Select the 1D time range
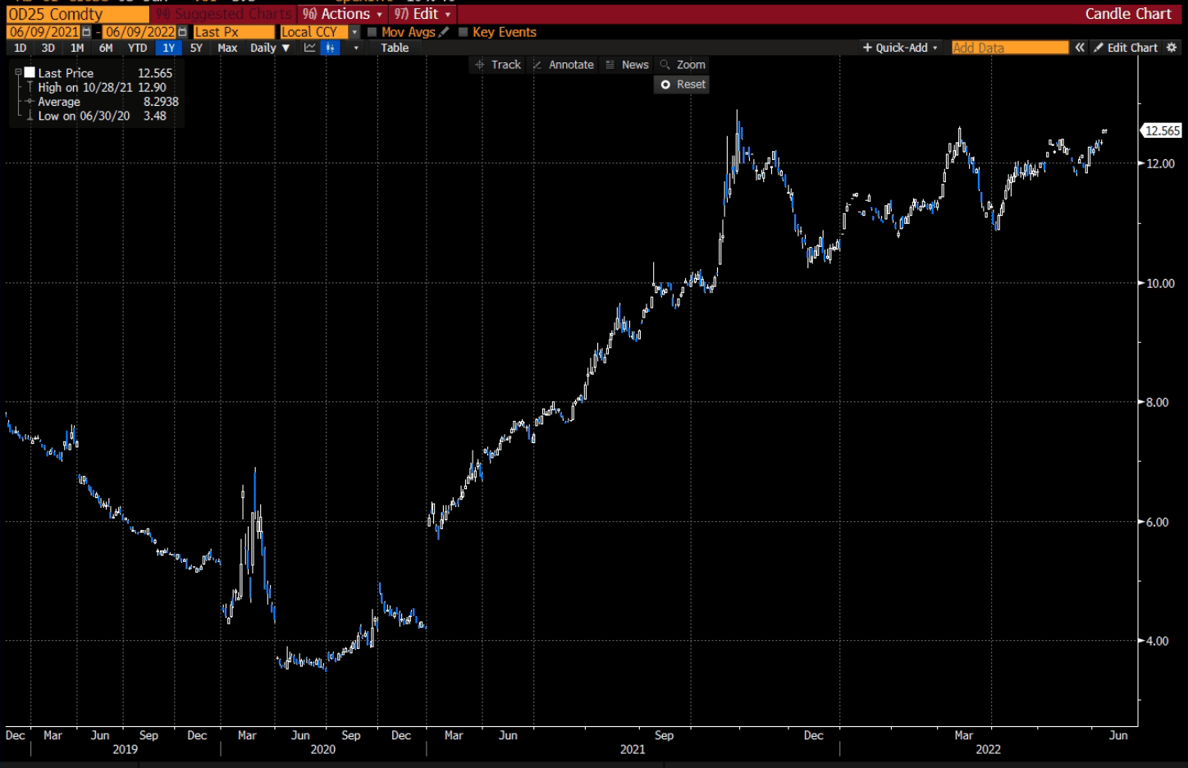The image size is (1188, 768). [20, 48]
